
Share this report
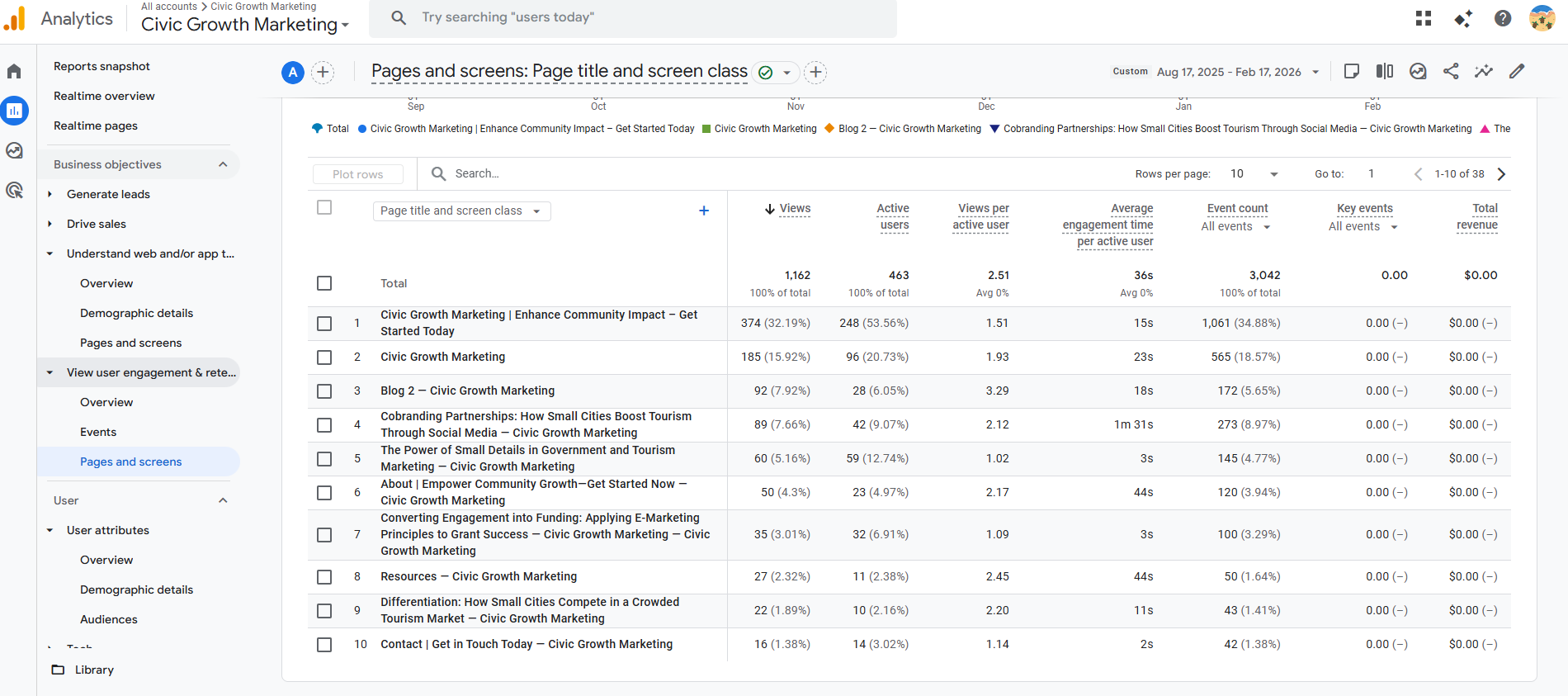tap(1451, 71)
